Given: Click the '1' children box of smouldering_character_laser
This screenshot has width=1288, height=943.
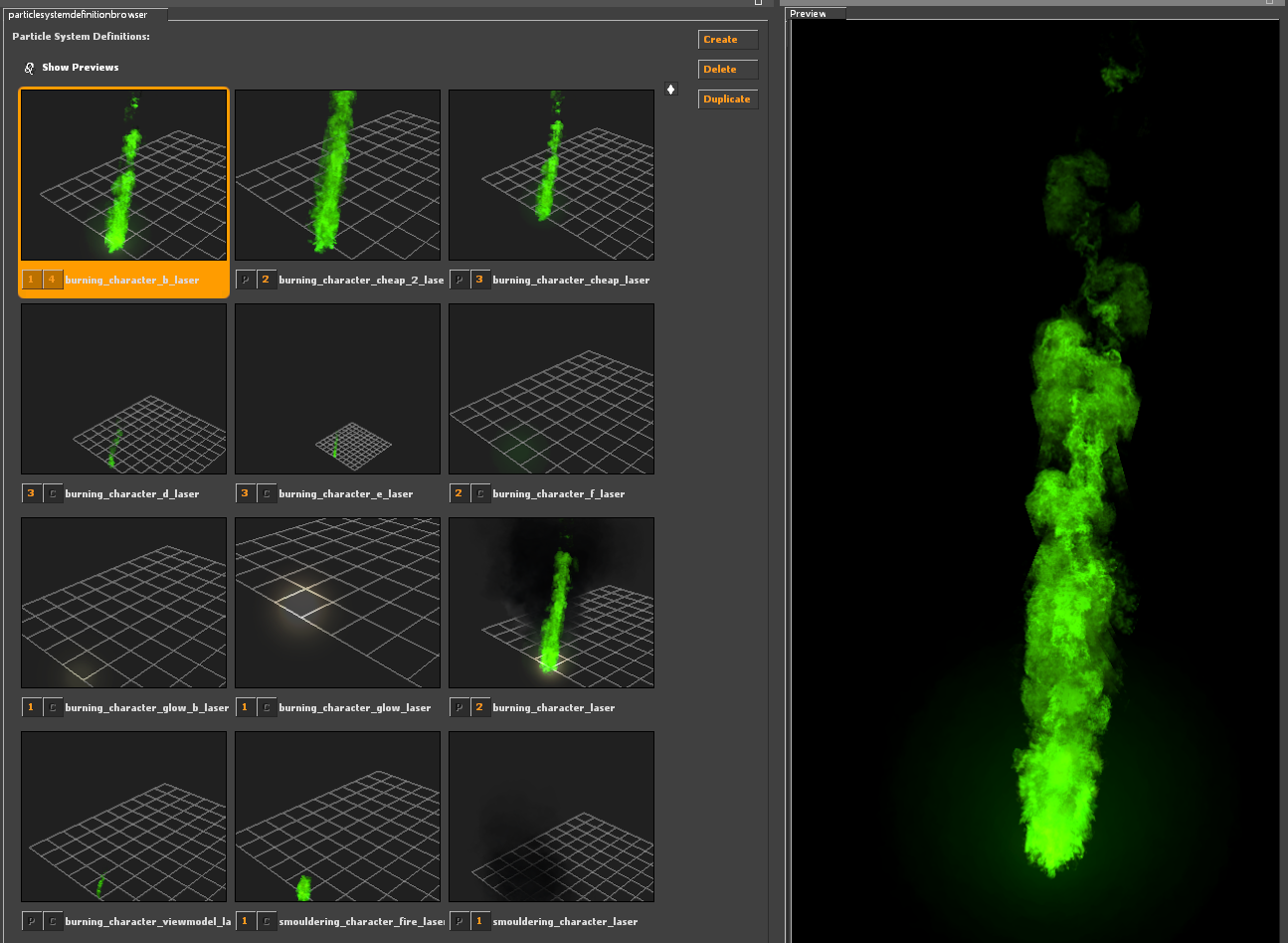Looking at the screenshot, I should pyautogui.click(x=480, y=921).
